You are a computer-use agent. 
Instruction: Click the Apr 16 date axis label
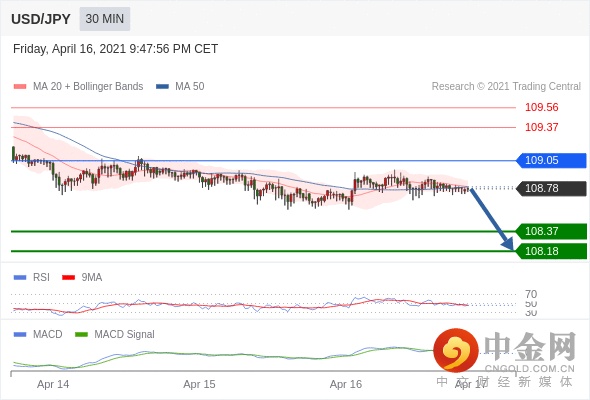(346, 384)
